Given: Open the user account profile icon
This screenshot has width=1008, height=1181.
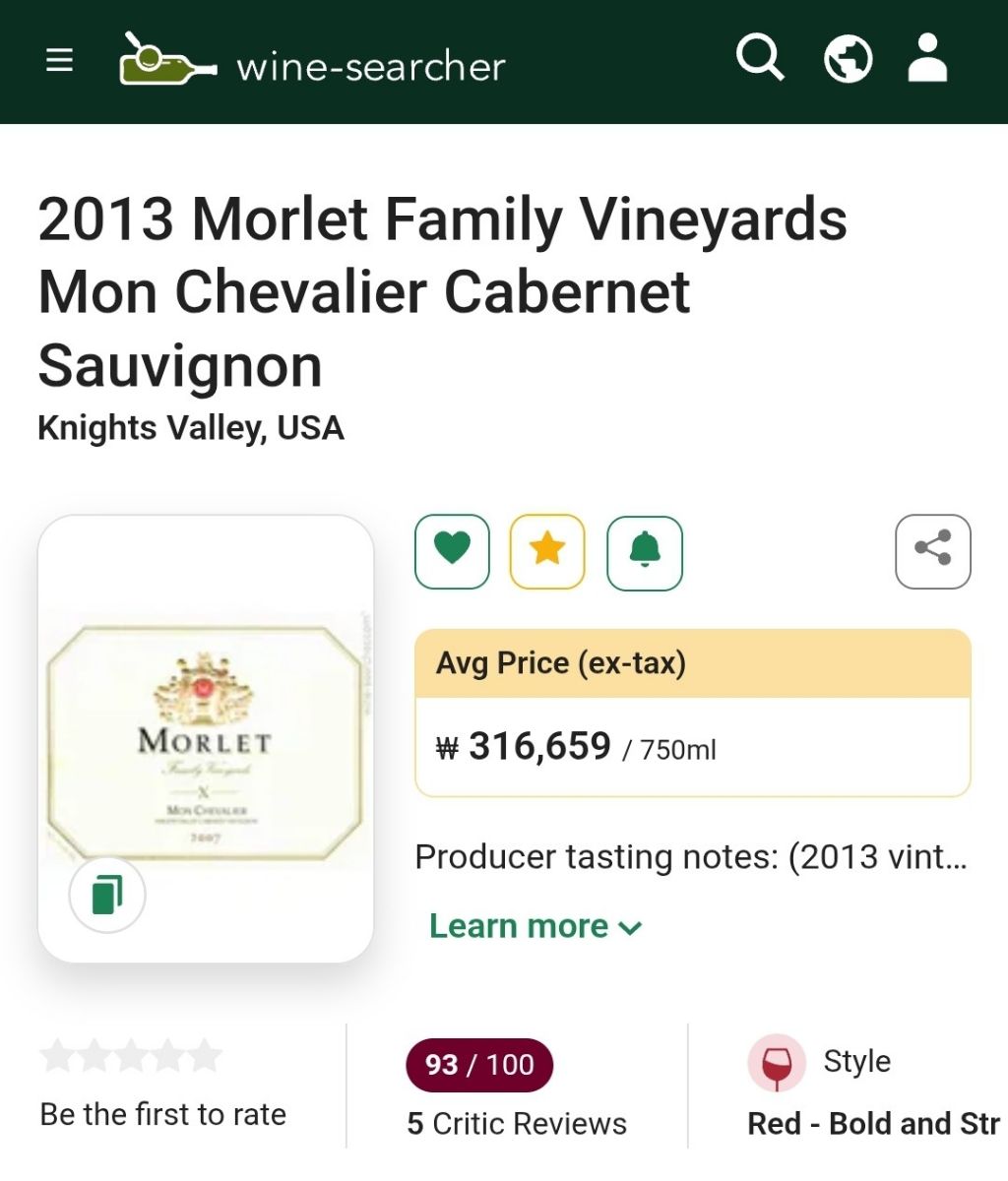Looking at the screenshot, I should click(927, 58).
